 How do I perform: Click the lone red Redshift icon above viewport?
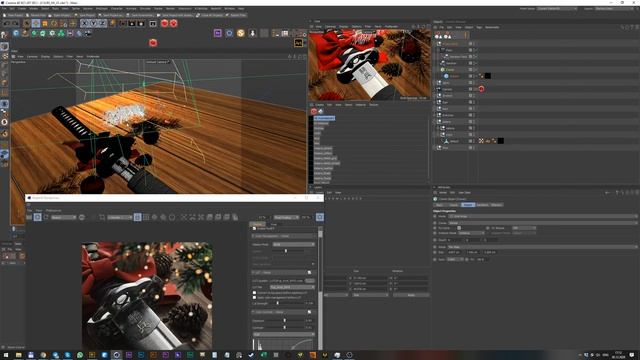click(x=153, y=42)
